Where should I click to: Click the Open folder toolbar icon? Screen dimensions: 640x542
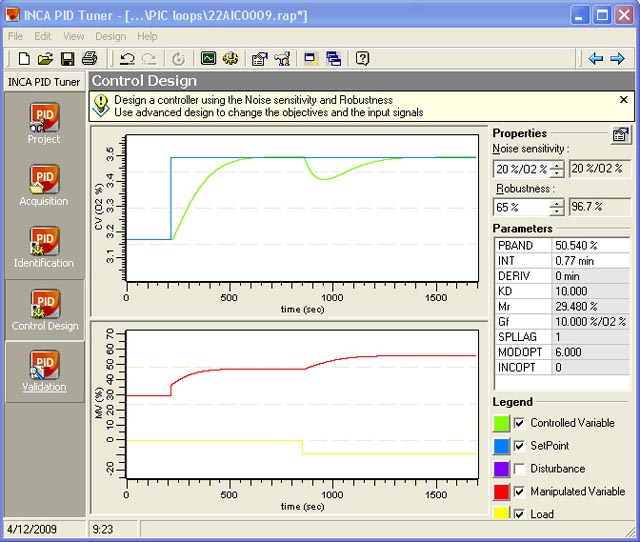click(x=46, y=59)
